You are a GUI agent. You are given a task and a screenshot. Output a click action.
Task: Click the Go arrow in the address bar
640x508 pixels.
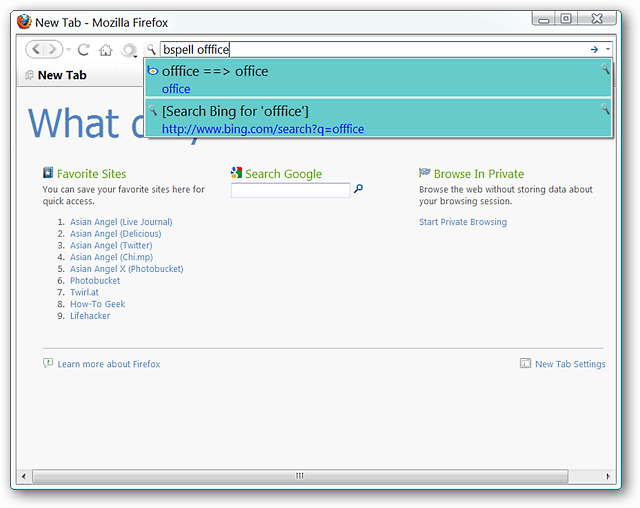pyautogui.click(x=594, y=49)
